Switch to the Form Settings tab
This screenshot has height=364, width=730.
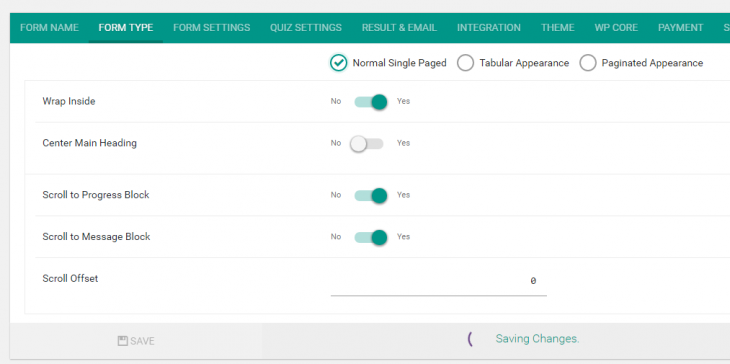coord(211,28)
